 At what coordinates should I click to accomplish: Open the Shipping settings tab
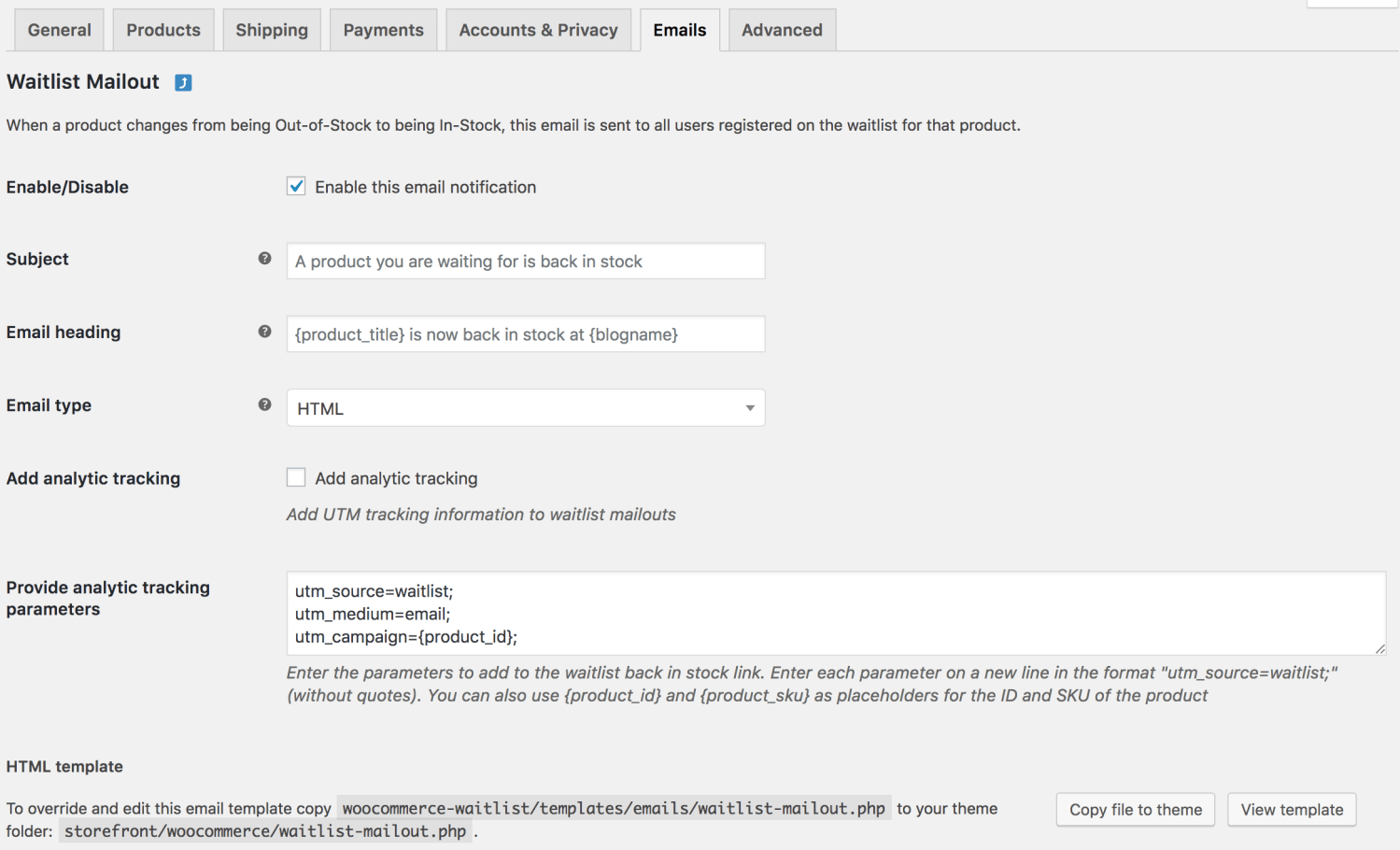[271, 29]
